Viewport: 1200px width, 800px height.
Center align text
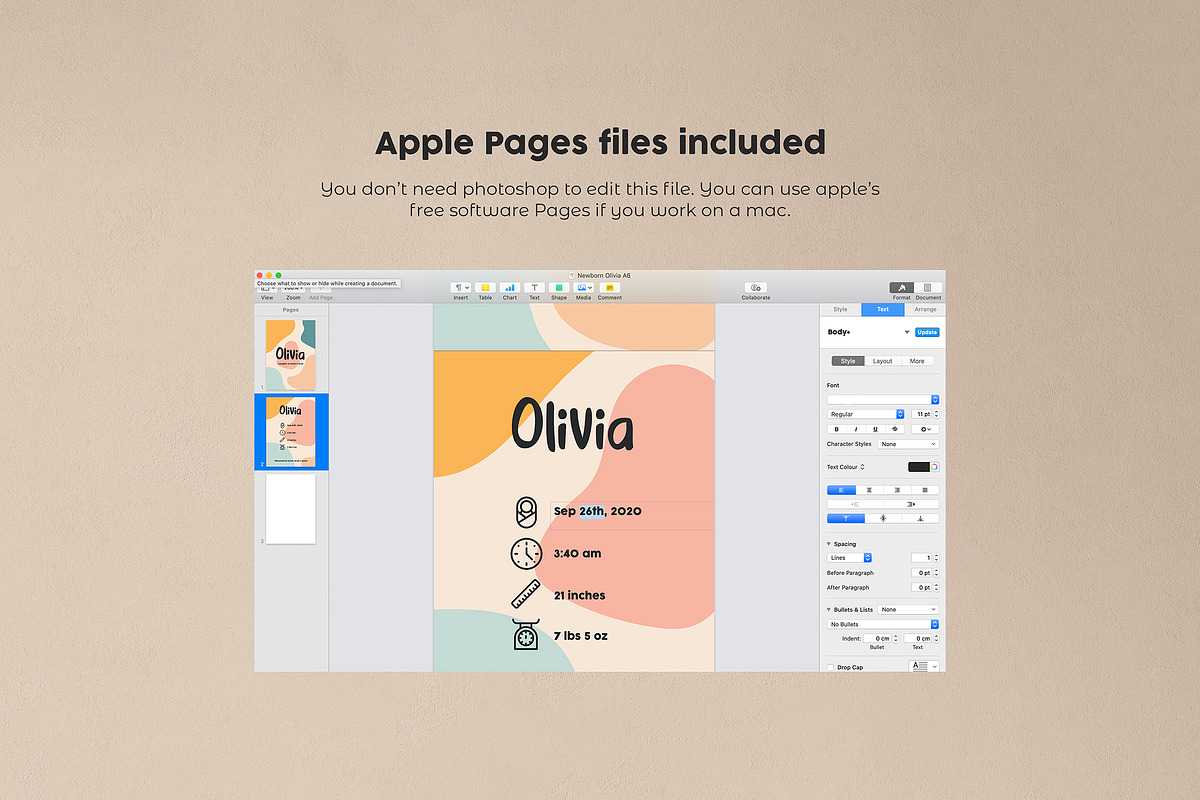[x=869, y=490]
